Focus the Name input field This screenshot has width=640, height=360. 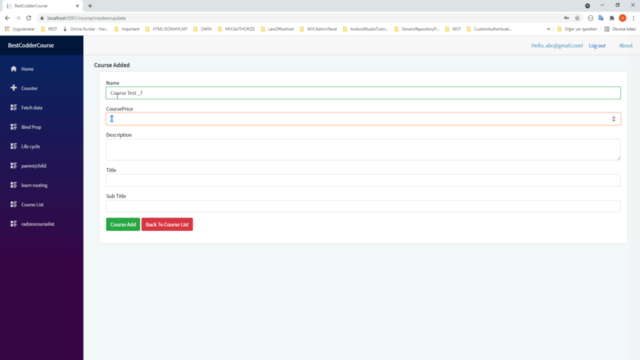[363, 93]
